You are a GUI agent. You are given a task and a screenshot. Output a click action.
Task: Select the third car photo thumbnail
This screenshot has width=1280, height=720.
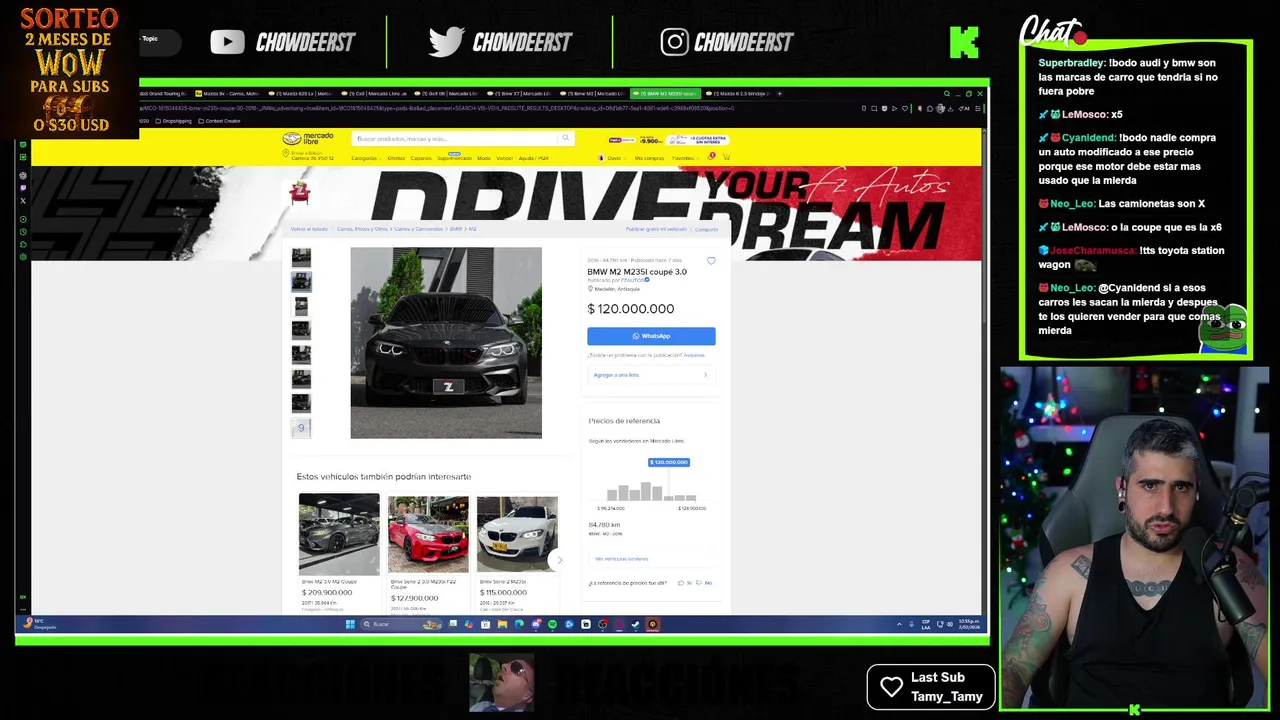click(301, 306)
